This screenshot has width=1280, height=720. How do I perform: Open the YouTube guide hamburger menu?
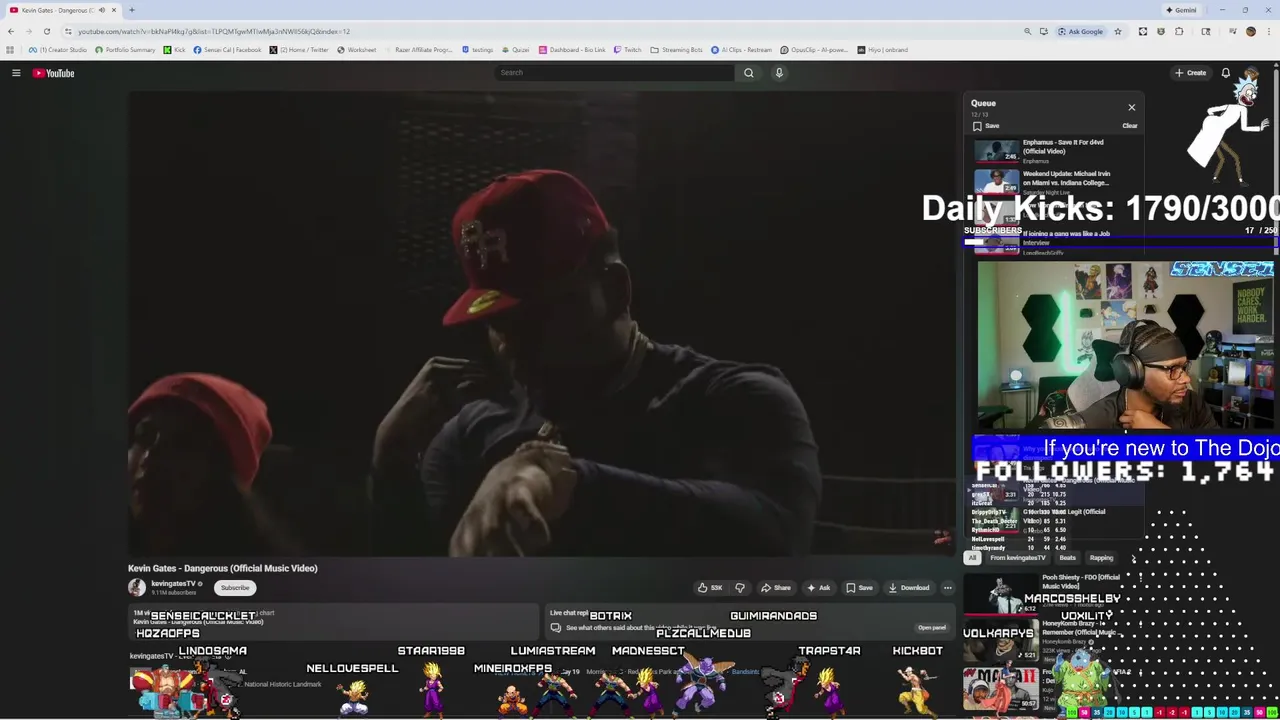pyautogui.click(x=16, y=73)
